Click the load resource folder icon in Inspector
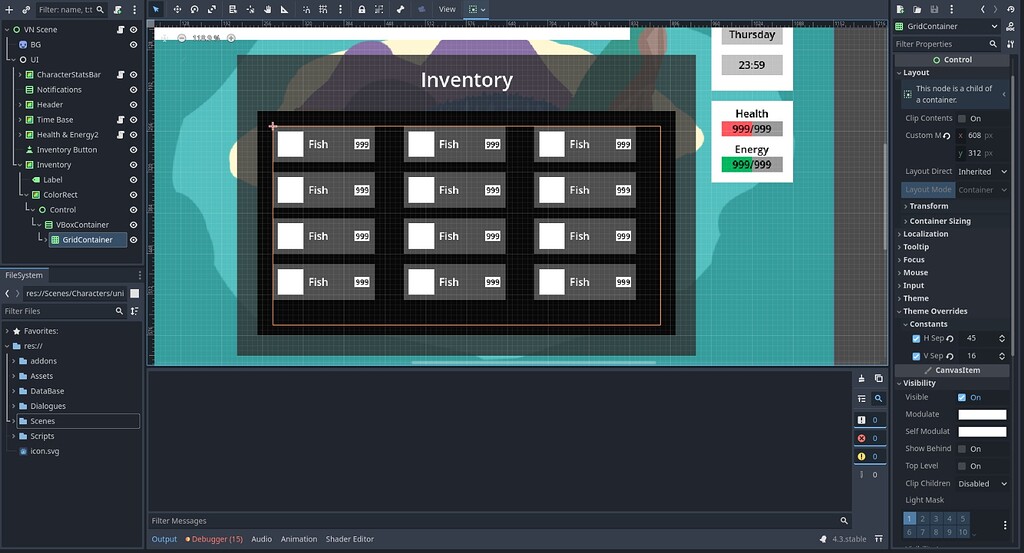Viewport: 1024px width, 553px height. (917, 9)
